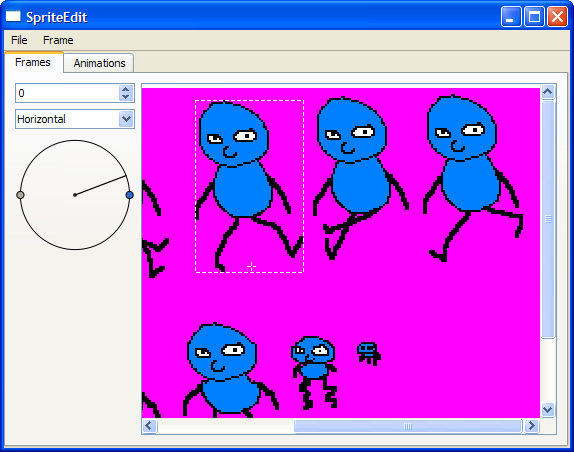Open the Horizontal combo box
This screenshot has height=452, width=574.
[75, 119]
